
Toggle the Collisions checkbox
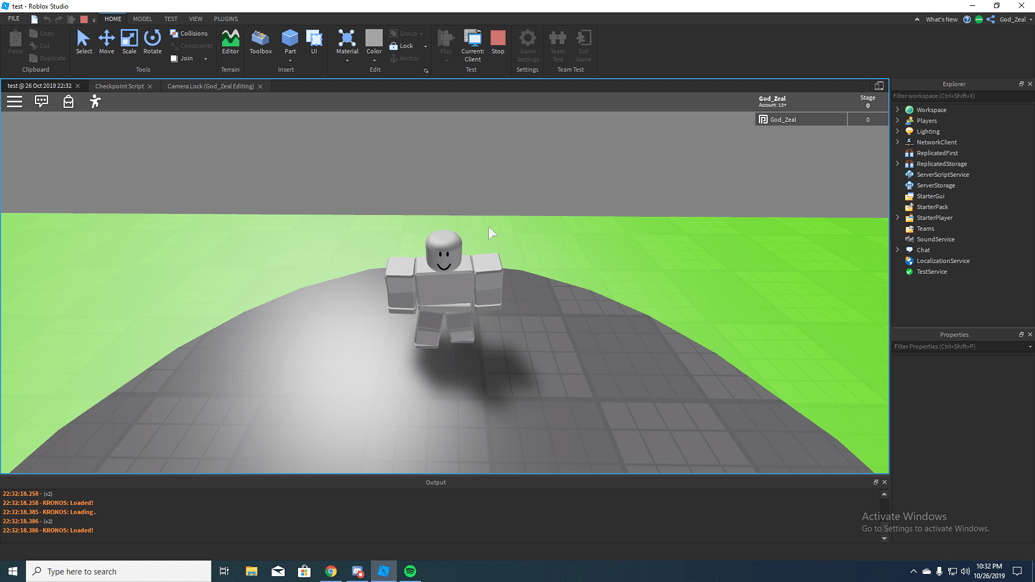pyautogui.click(x=172, y=32)
